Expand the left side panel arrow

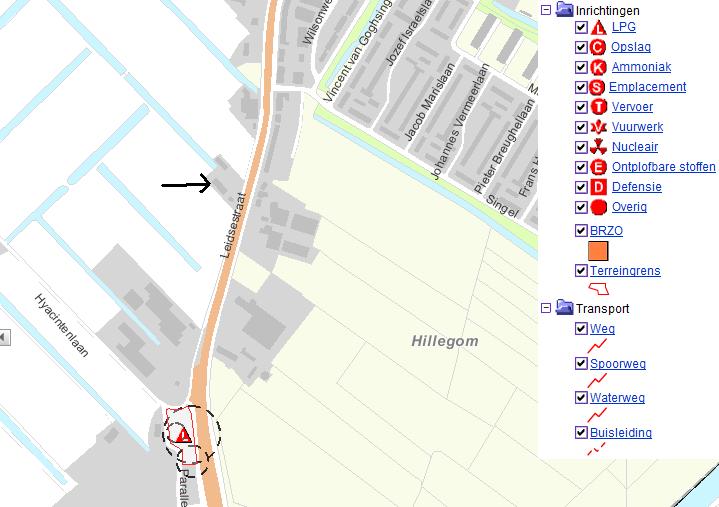pos(4,338)
